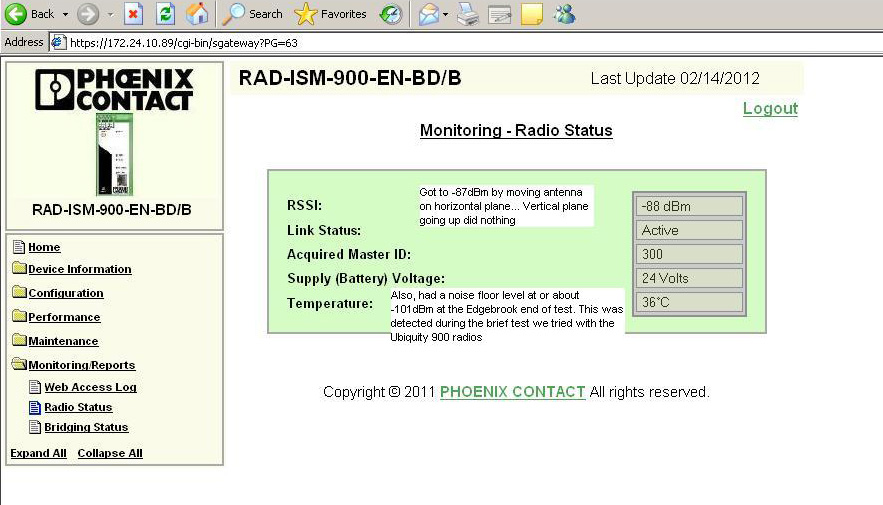Open the Forward history dropdown arrow
The image size is (883, 505).
[110, 14]
